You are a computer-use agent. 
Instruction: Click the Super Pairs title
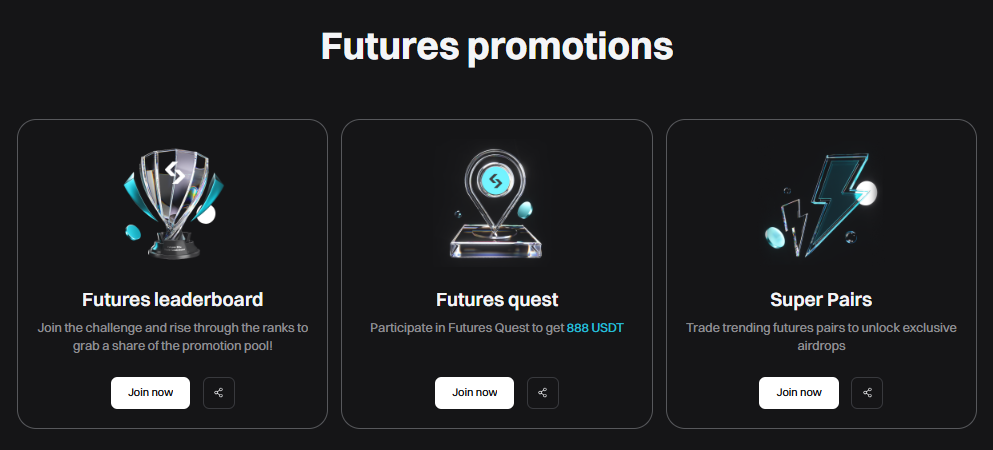pos(821,299)
